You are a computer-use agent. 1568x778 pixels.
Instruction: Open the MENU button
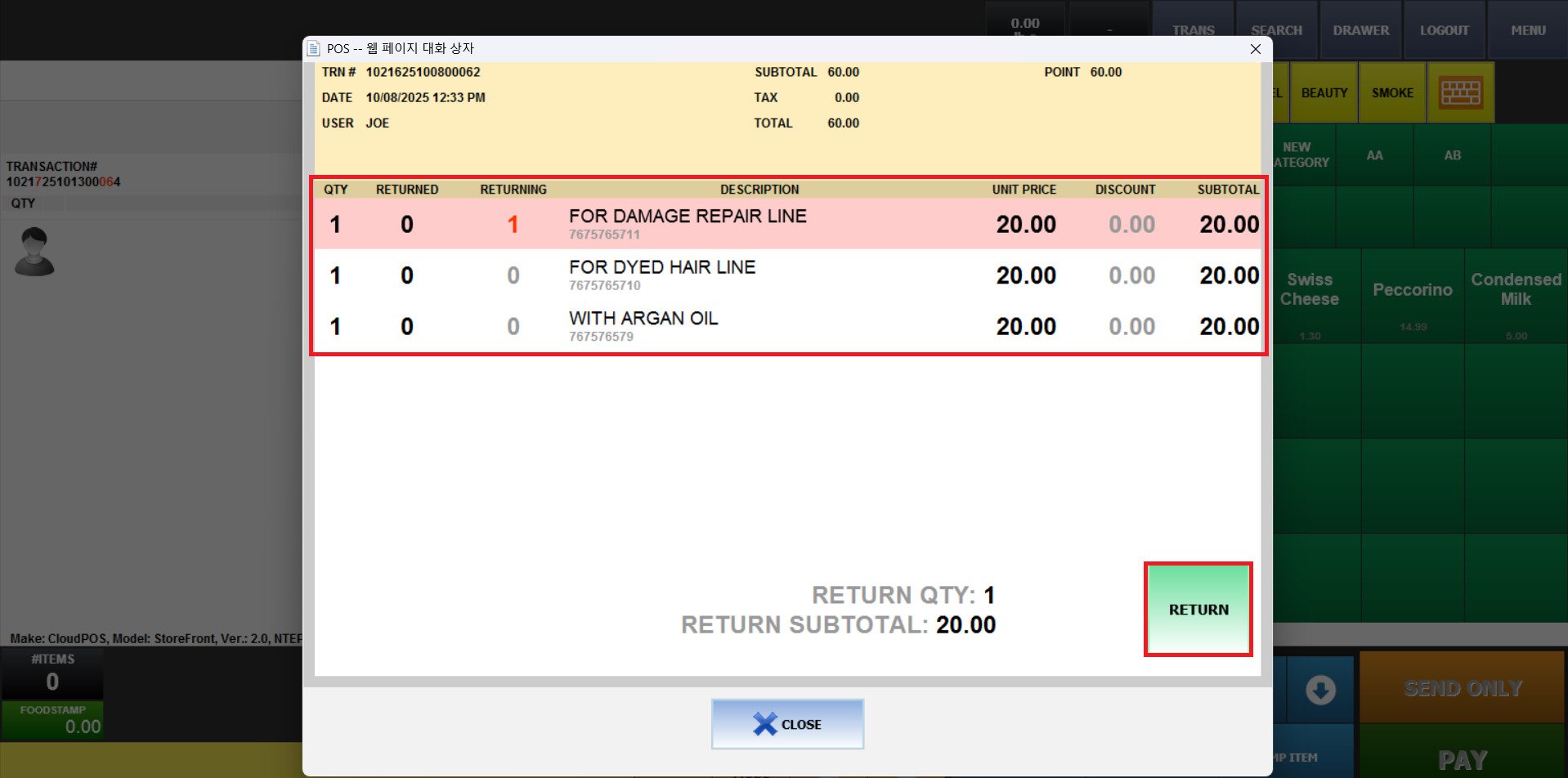point(1527,30)
